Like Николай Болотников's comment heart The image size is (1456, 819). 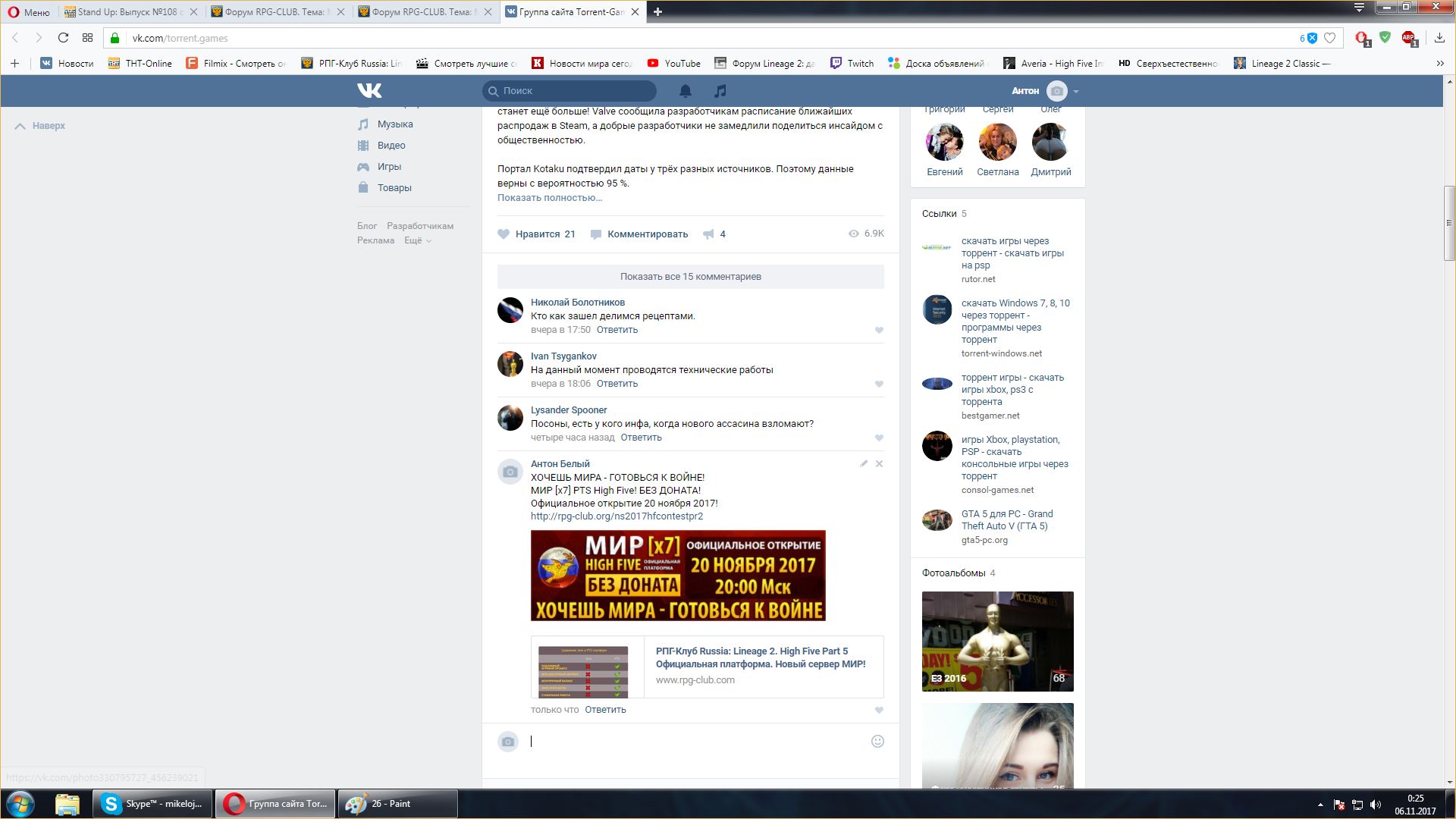879,331
